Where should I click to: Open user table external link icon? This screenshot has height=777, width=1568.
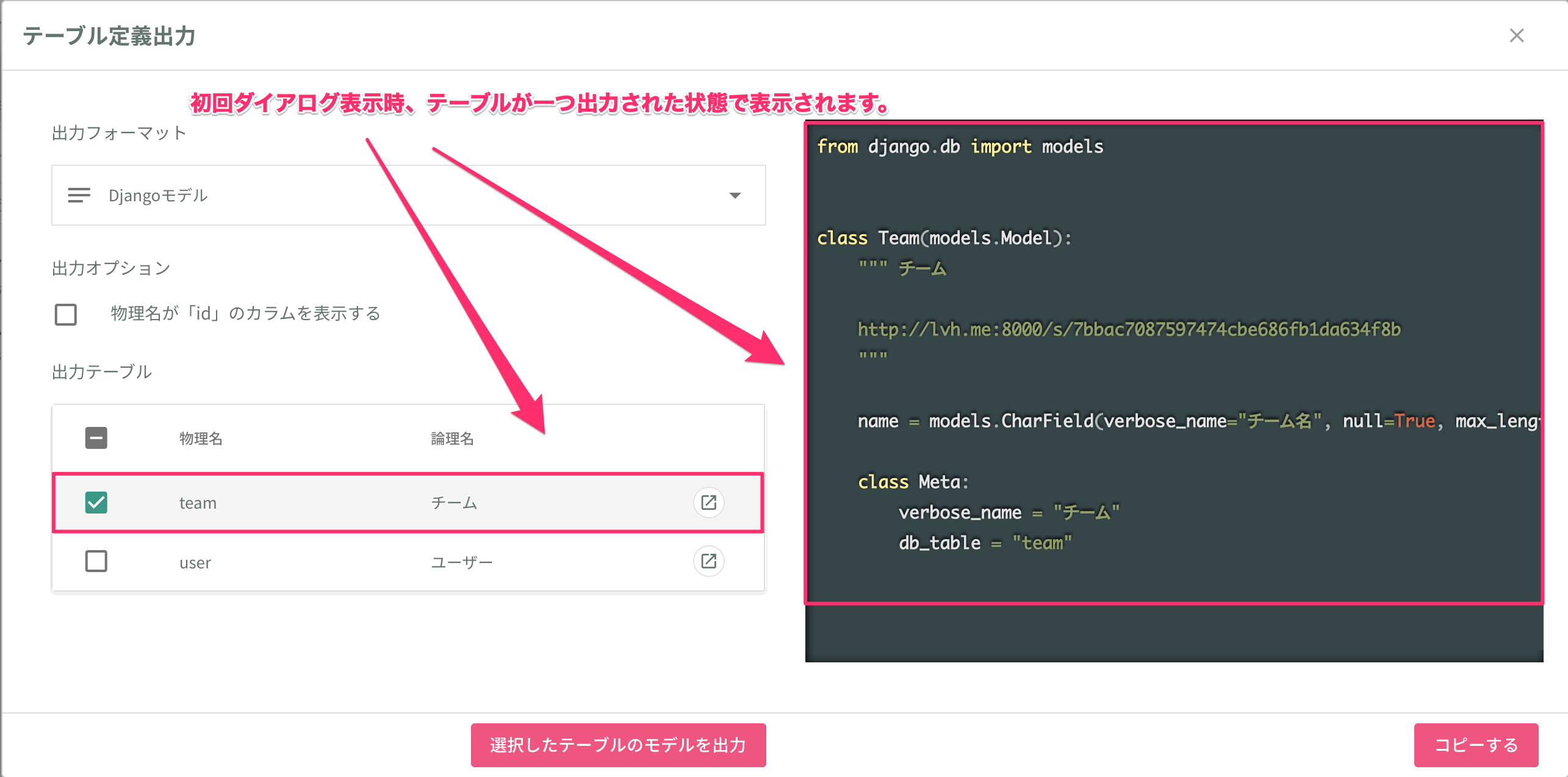point(708,561)
